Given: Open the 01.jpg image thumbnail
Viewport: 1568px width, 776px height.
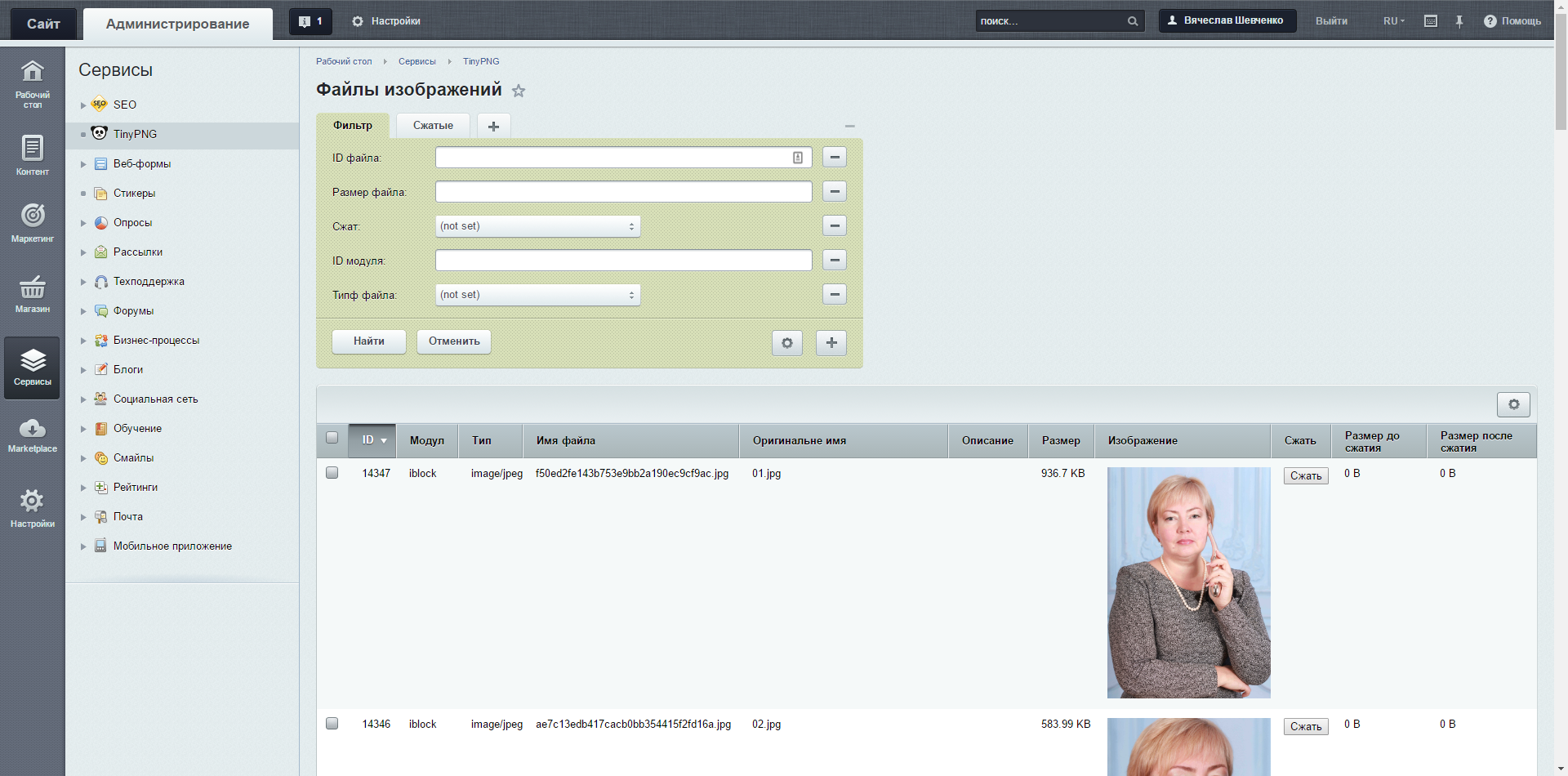Looking at the screenshot, I should (1188, 582).
